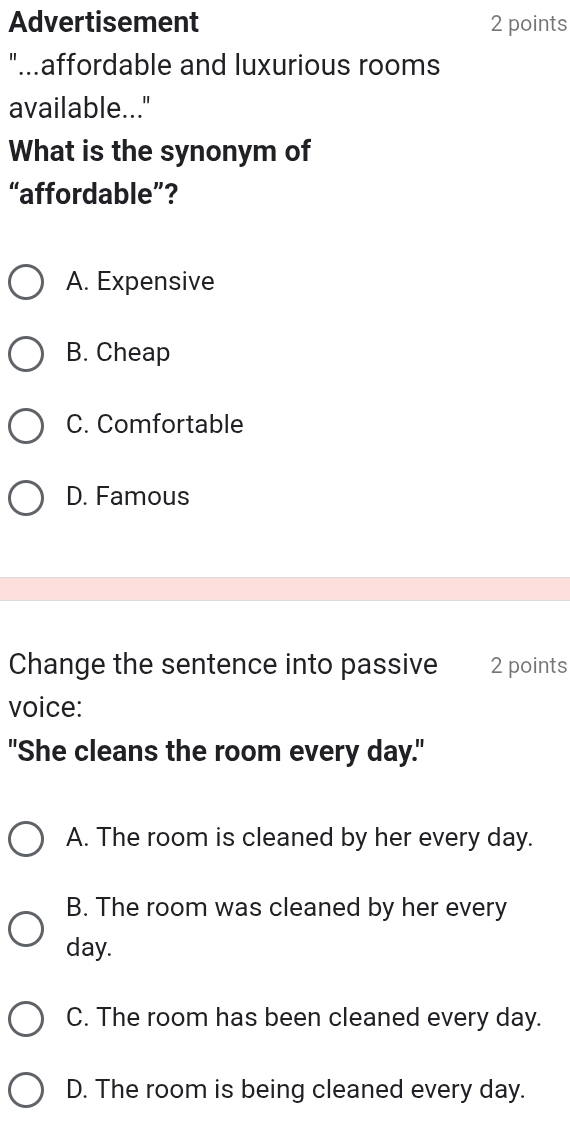Select the C. Comfortable radio button

[25, 426]
